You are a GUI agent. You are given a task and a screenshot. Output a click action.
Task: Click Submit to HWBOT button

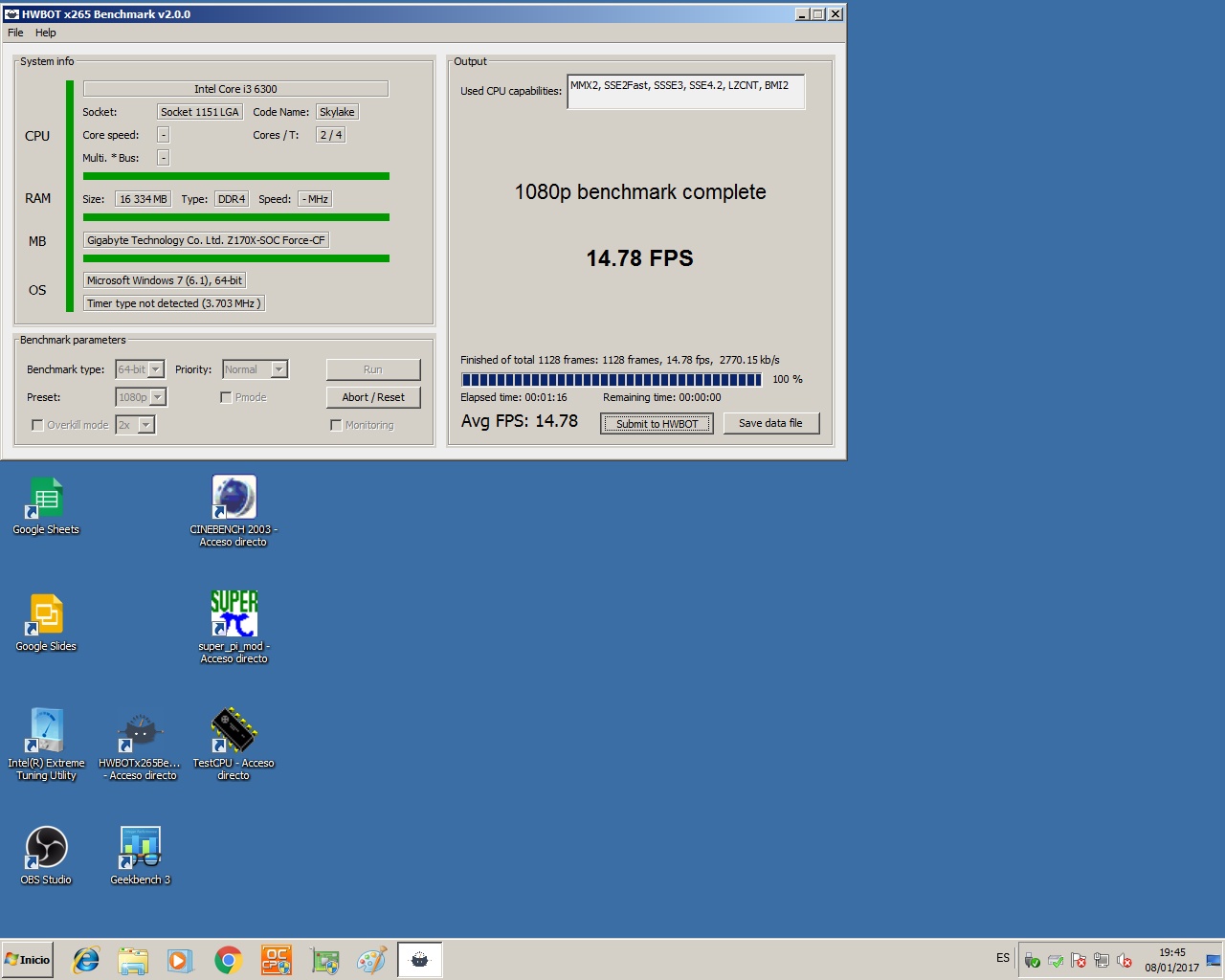click(657, 424)
